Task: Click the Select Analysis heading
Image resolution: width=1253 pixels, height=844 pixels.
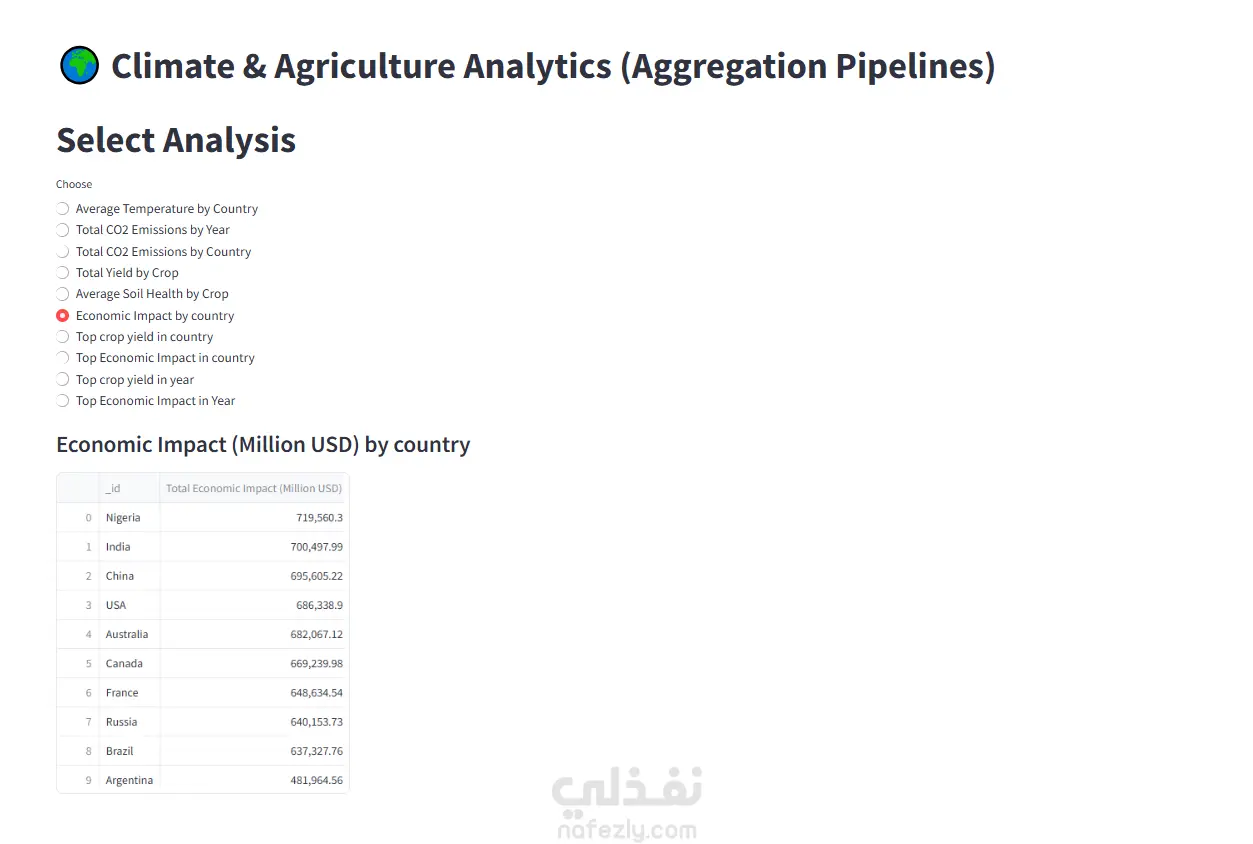Action: (x=176, y=140)
